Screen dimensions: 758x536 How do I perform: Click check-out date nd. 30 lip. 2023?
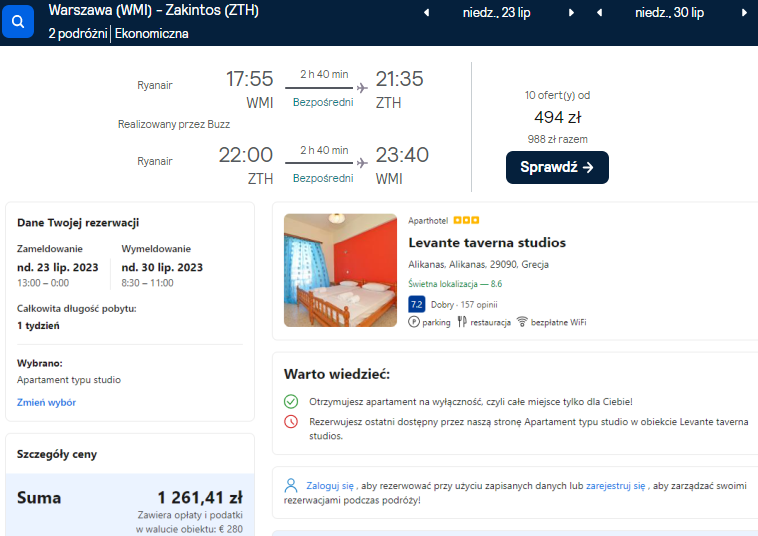click(x=162, y=267)
